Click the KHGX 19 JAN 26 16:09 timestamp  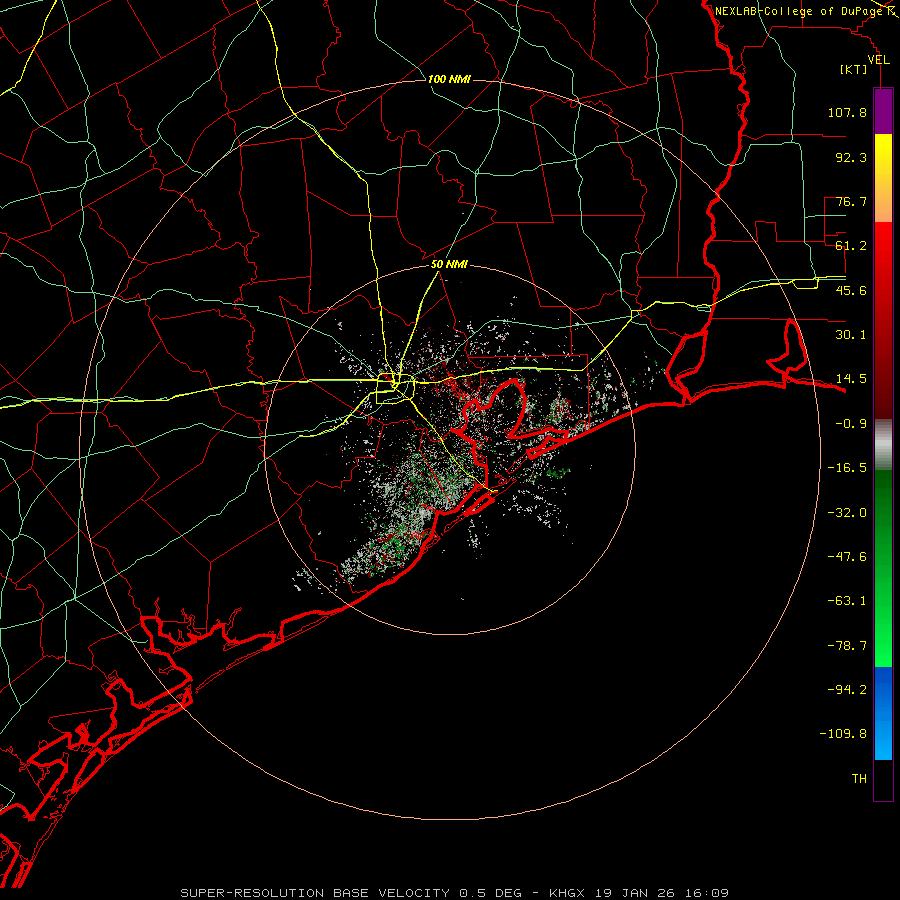tap(639, 893)
